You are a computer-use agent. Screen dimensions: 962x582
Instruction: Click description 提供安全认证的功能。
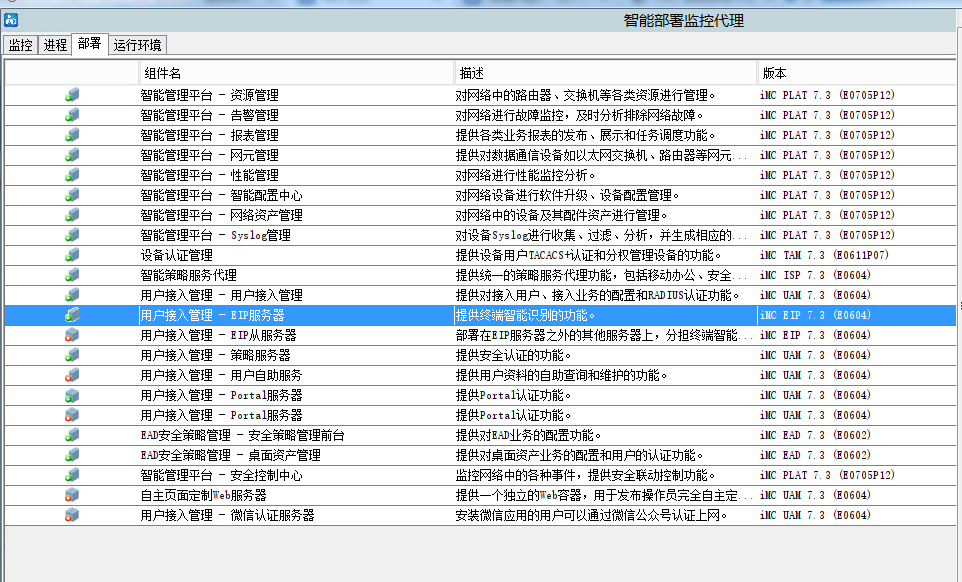[514, 355]
